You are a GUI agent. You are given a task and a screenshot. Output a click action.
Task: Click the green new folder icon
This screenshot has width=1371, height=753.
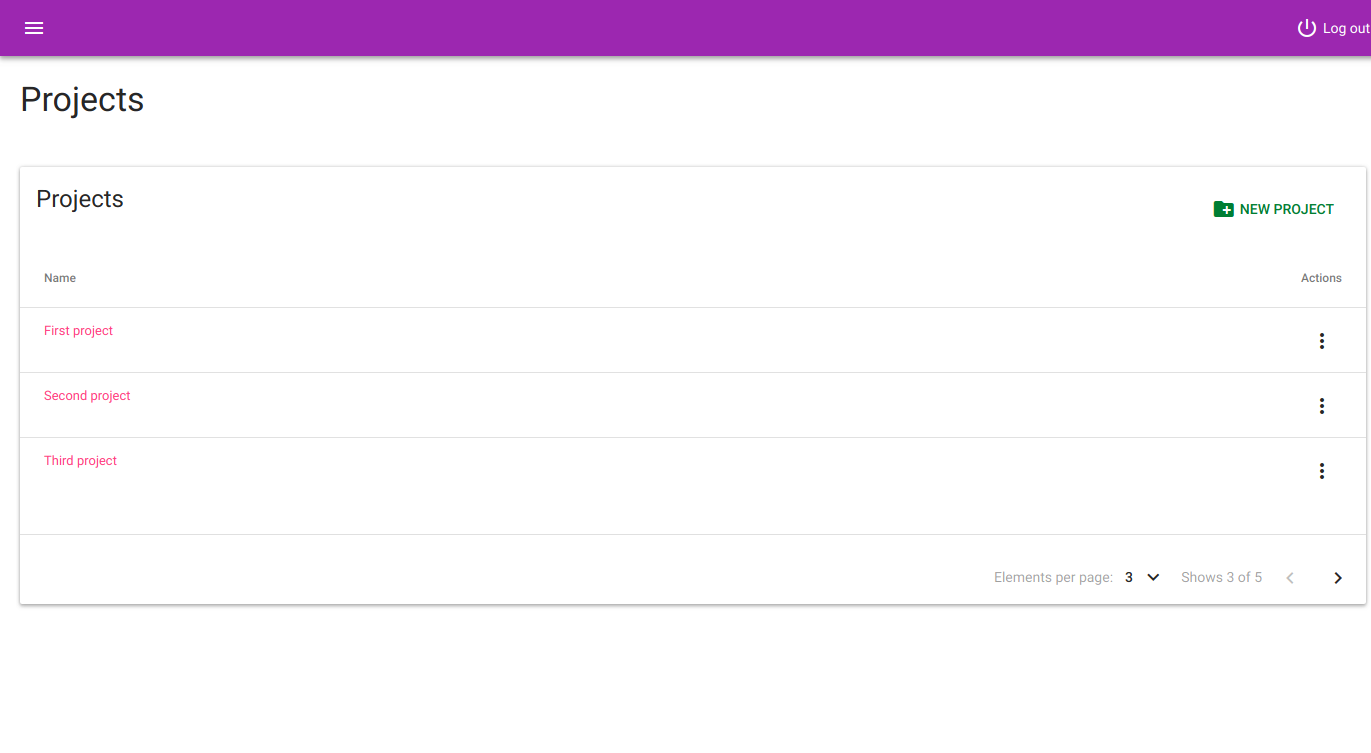tap(1223, 209)
